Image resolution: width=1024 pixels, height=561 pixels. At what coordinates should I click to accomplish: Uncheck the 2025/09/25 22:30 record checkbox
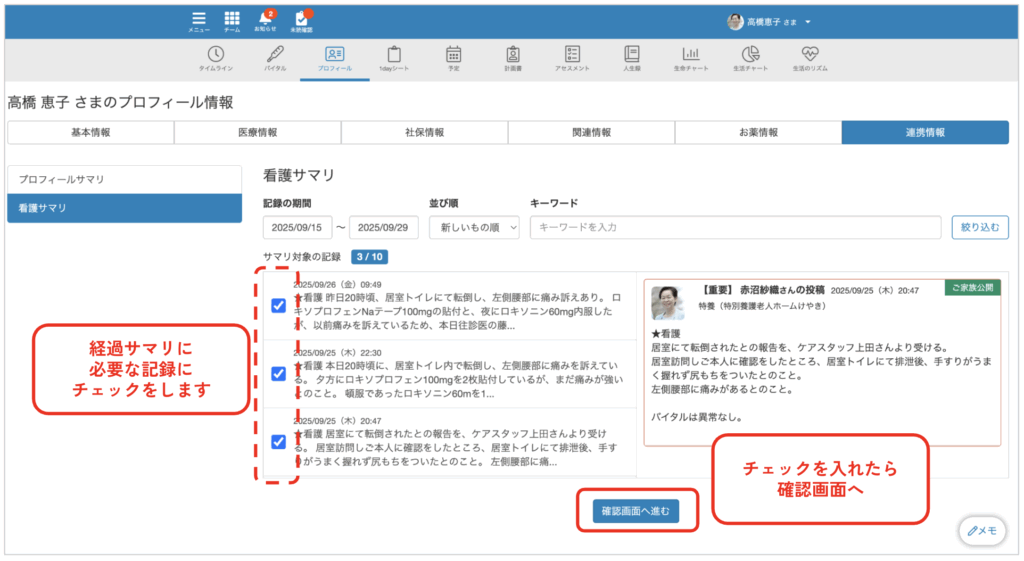pyautogui.click(x=279, y=373)
